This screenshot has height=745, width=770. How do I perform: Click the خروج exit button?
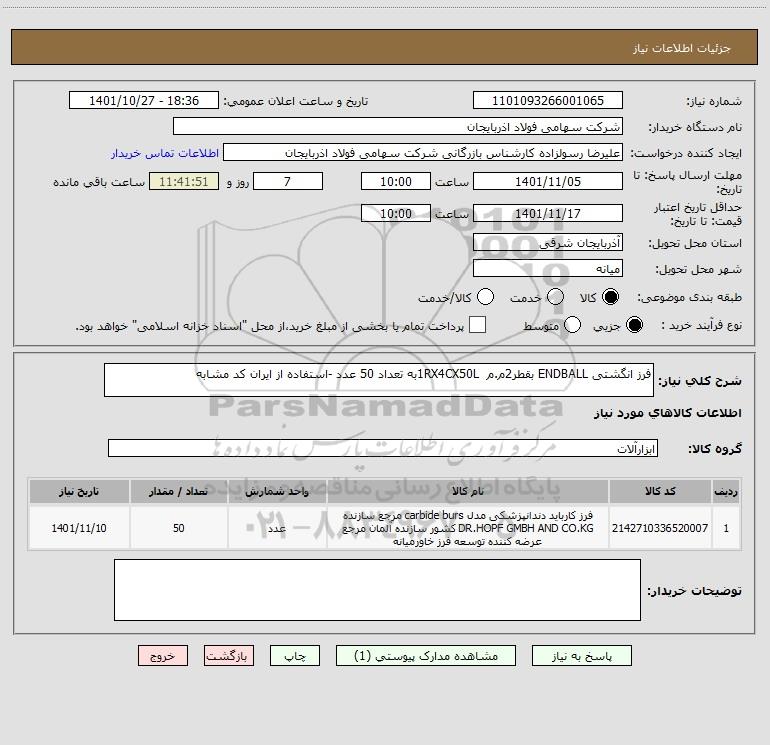coord(163,656)
